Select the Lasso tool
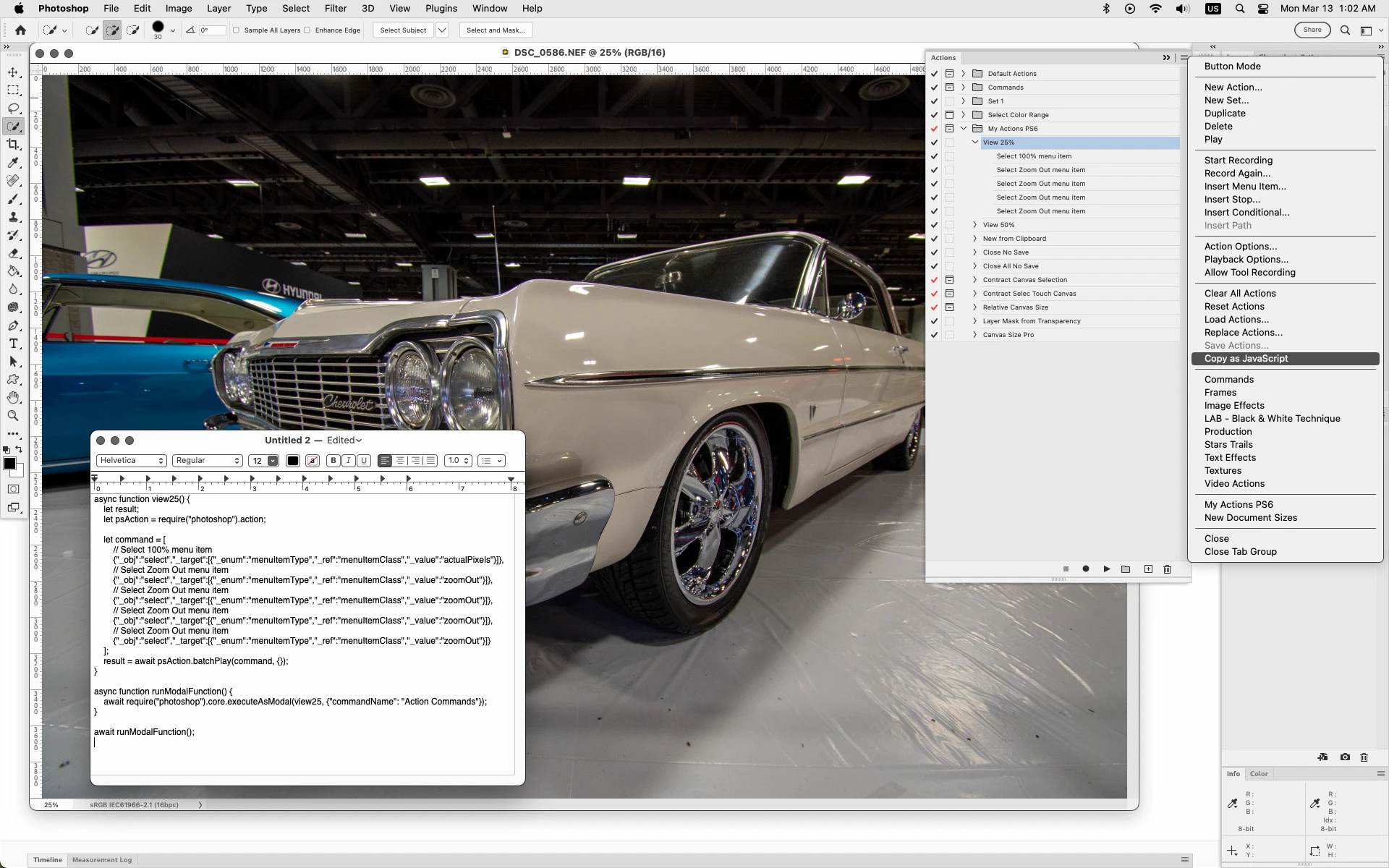Screen dimensions: 1389x868 [13, 109]
